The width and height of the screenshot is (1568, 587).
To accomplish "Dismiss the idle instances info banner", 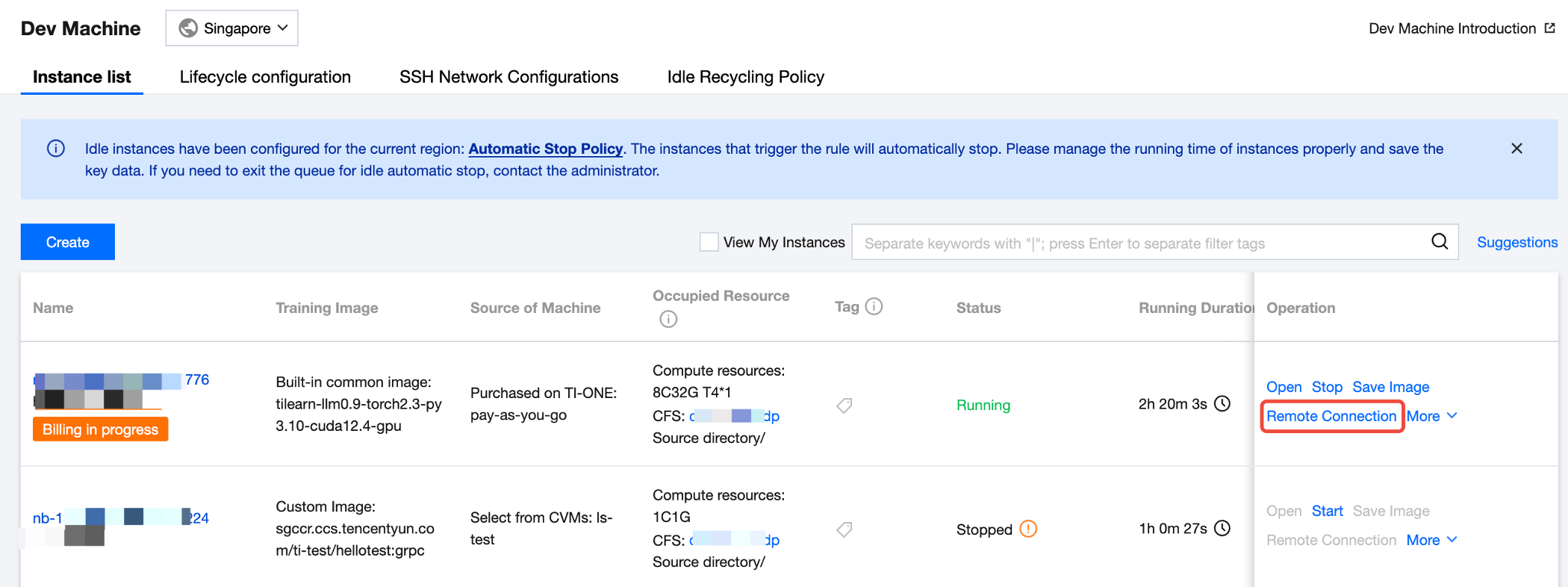I will tap(1516, 148).
